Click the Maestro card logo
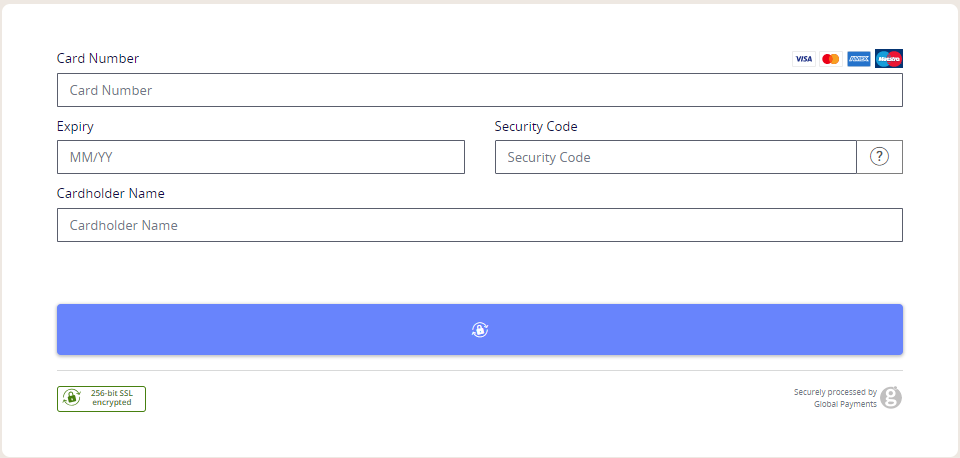 (x=889, y=59)
